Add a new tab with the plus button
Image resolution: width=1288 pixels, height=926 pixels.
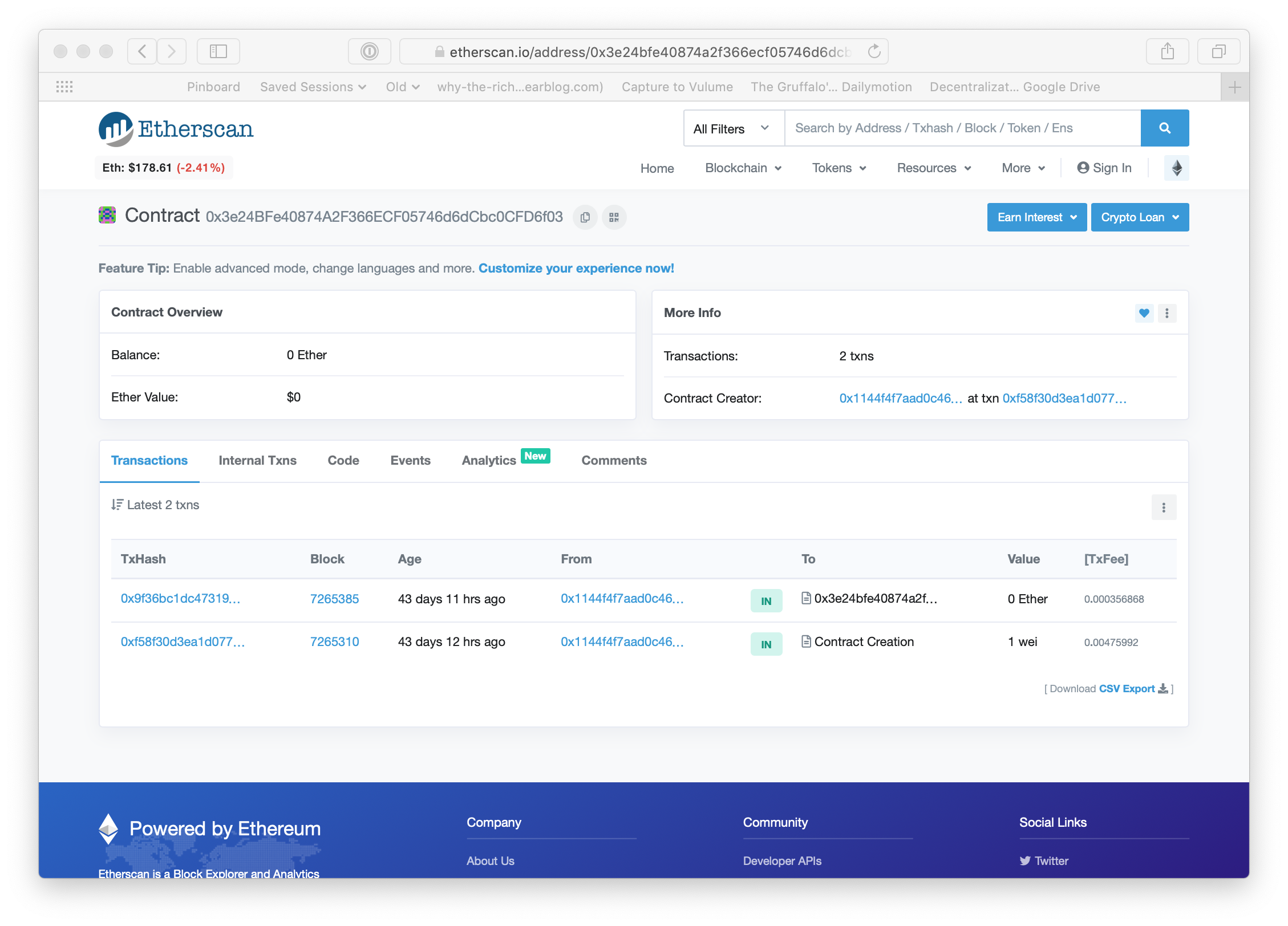(1235, 87)
